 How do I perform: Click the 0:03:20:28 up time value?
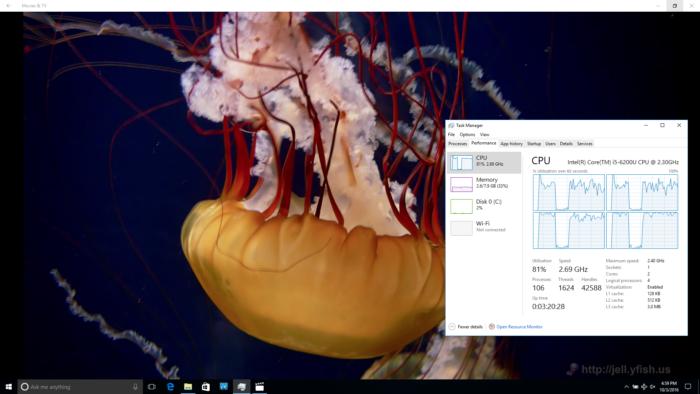(x=548, y=307)
